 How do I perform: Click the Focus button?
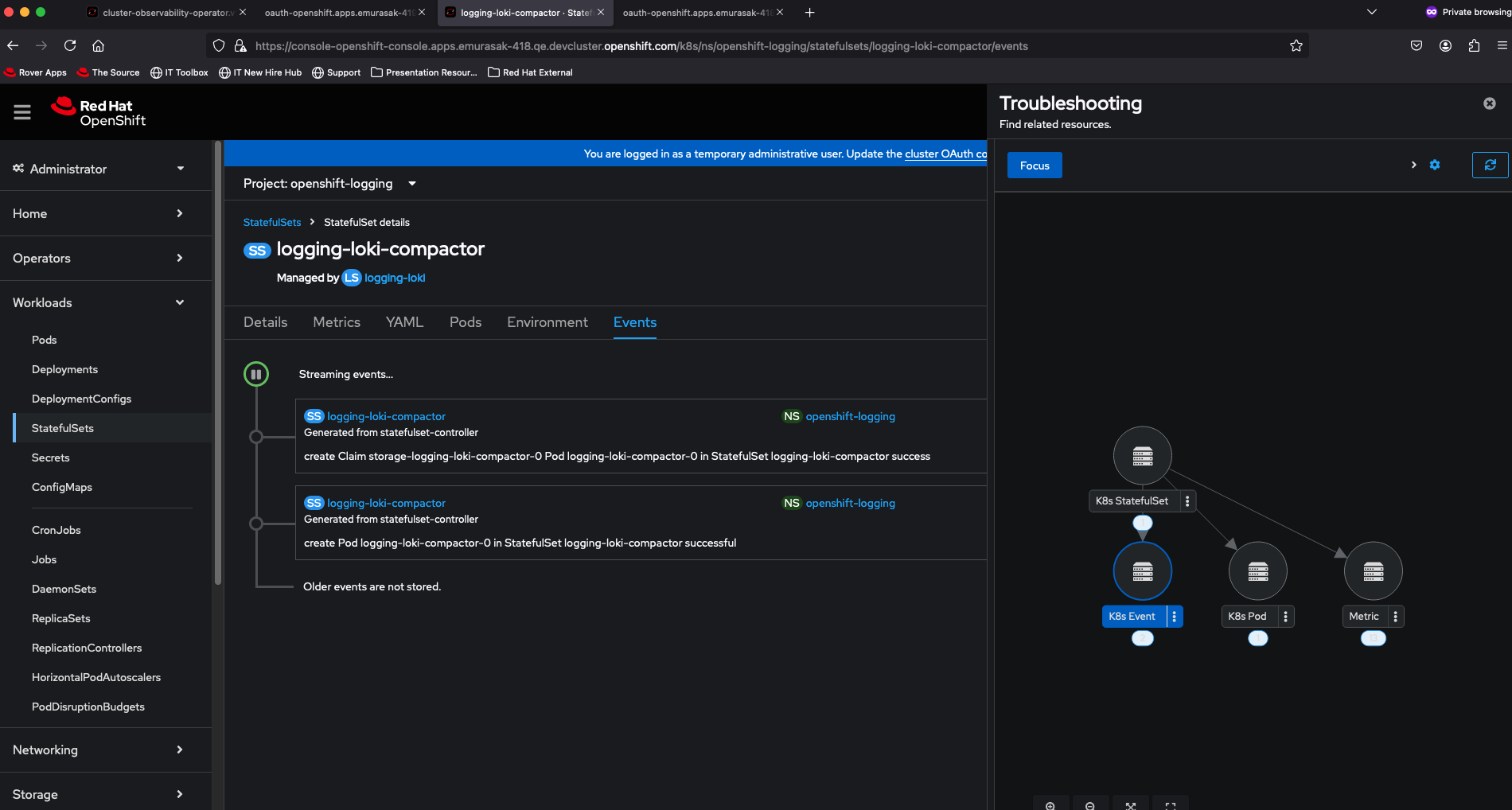tap(1035, 166)
